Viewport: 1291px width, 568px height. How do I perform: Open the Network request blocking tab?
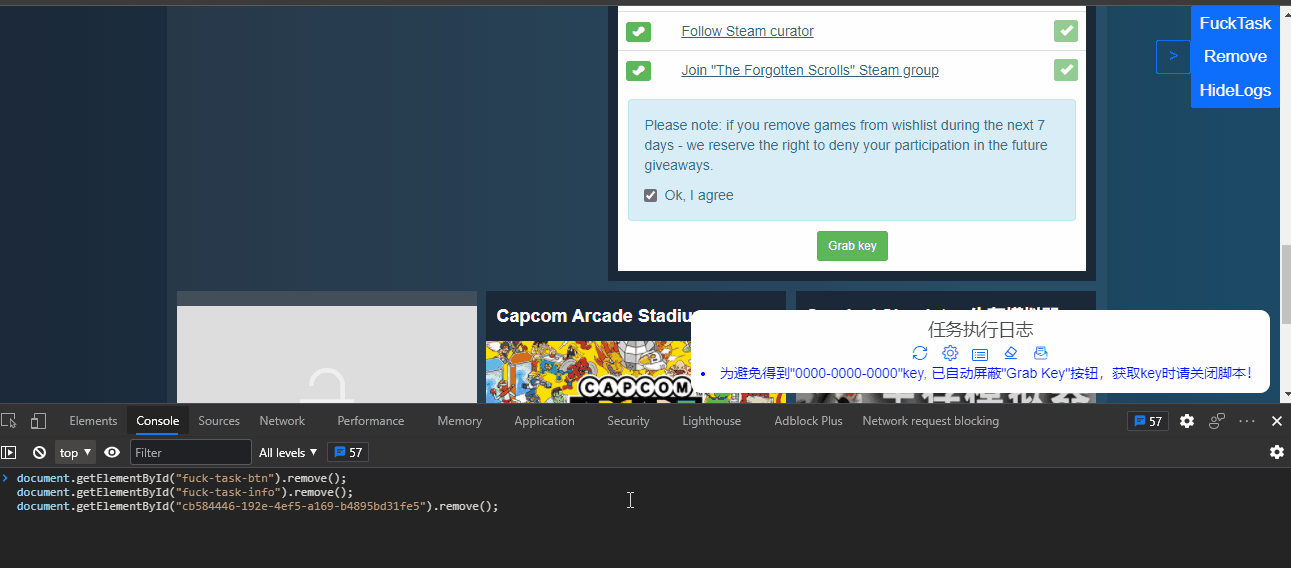coord(930,421)
